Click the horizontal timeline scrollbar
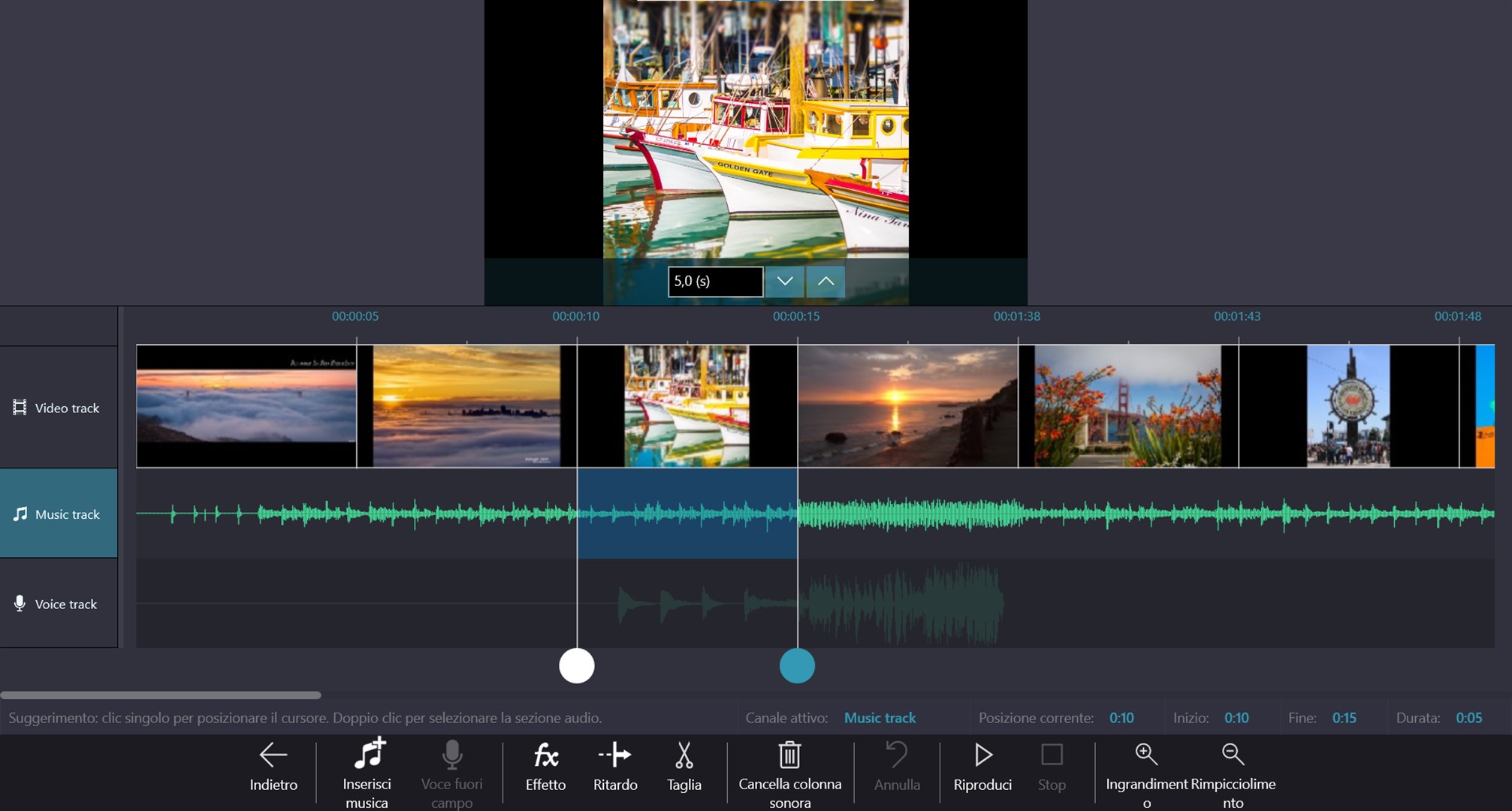The image size is (1512, 811). click(x=161, y=695)
